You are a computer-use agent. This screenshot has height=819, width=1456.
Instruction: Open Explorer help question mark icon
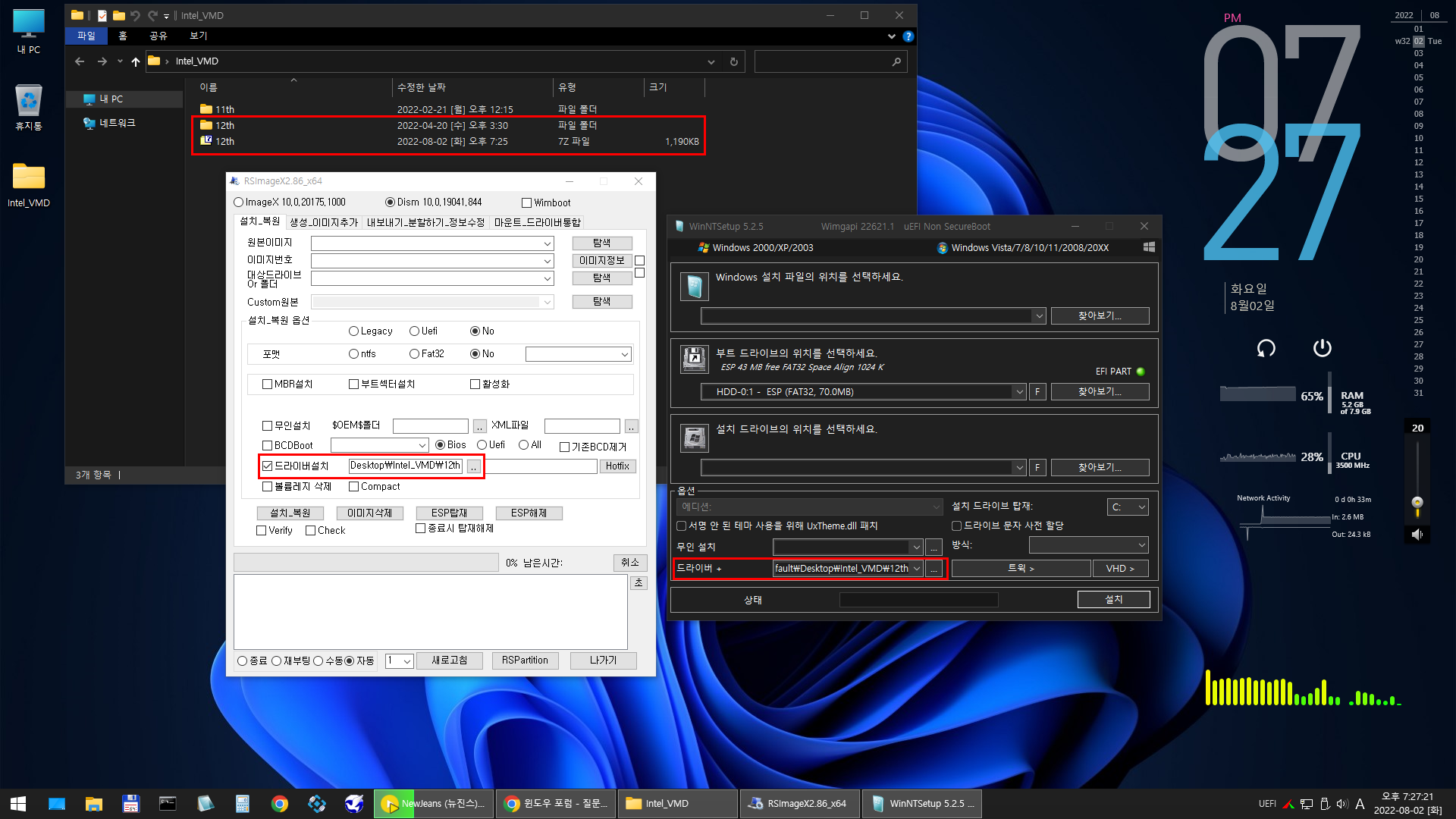click(908, 36)
